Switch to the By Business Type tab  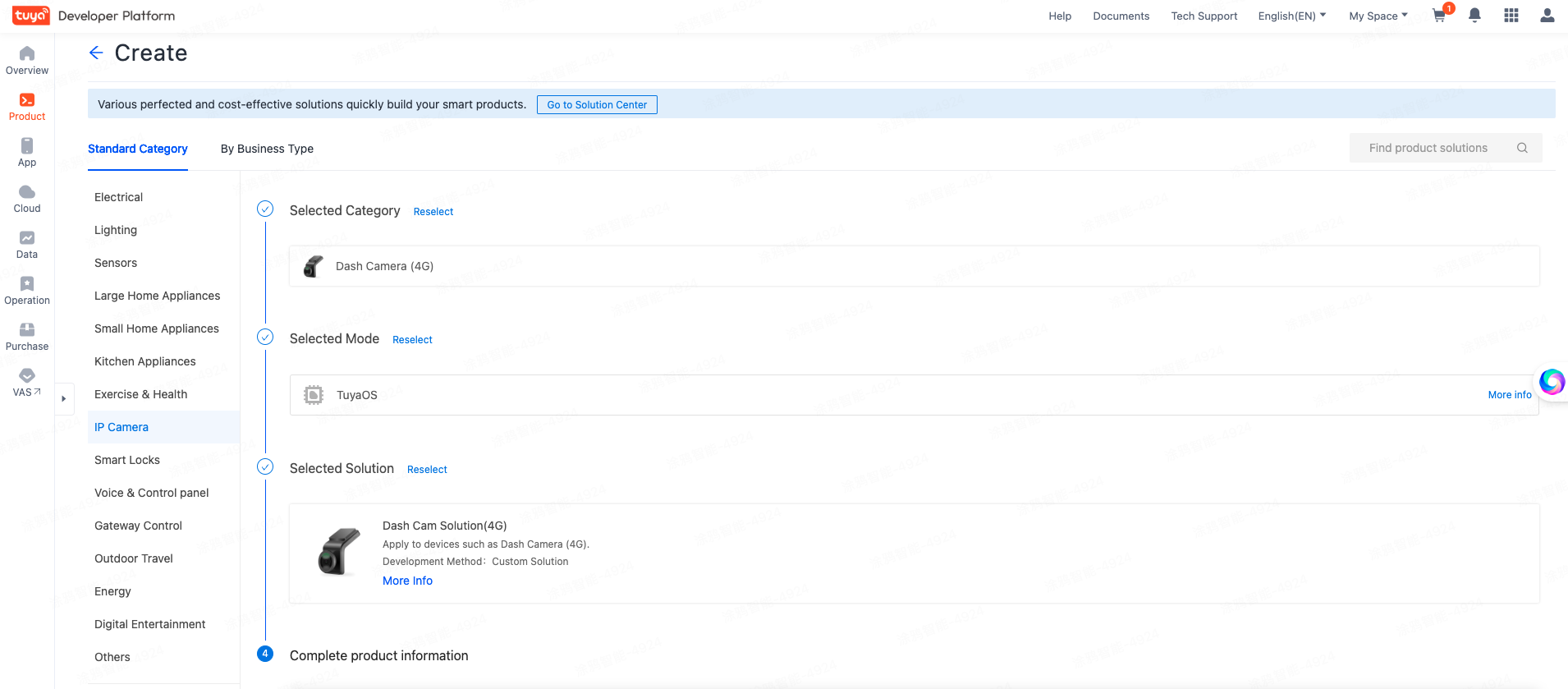tap(267, 149)
